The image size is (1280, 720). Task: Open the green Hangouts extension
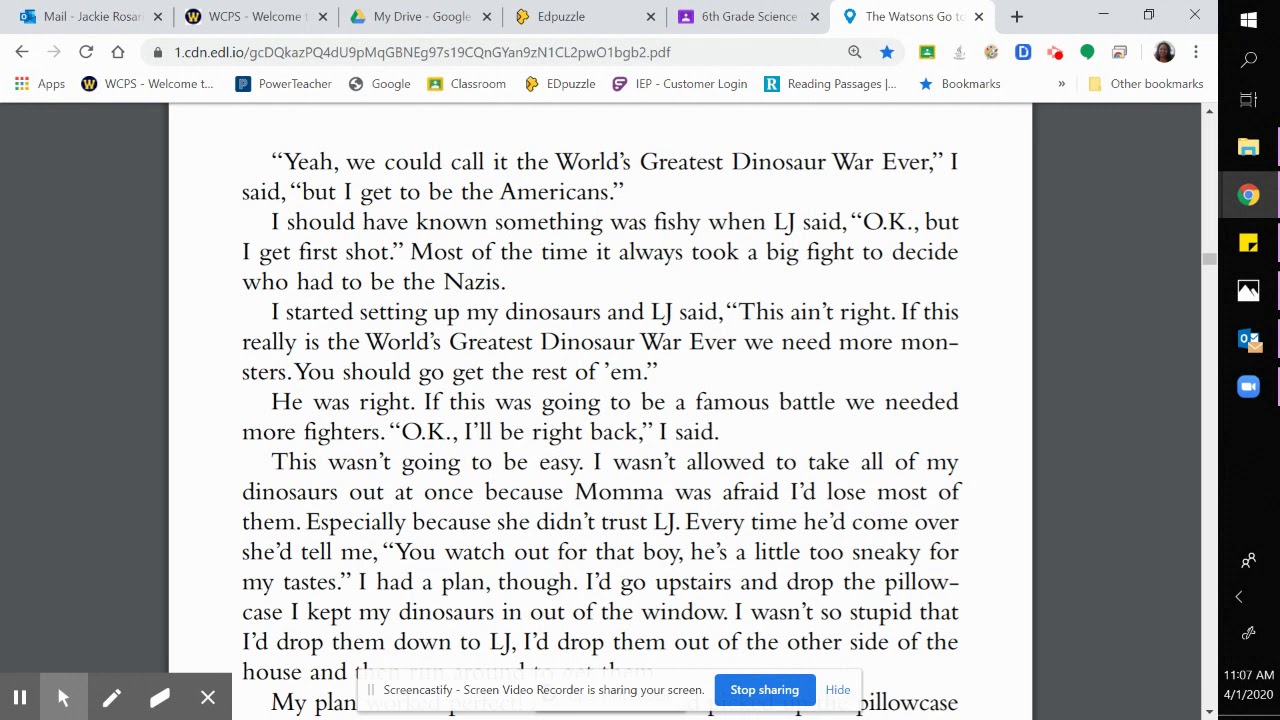(1087, 52)
